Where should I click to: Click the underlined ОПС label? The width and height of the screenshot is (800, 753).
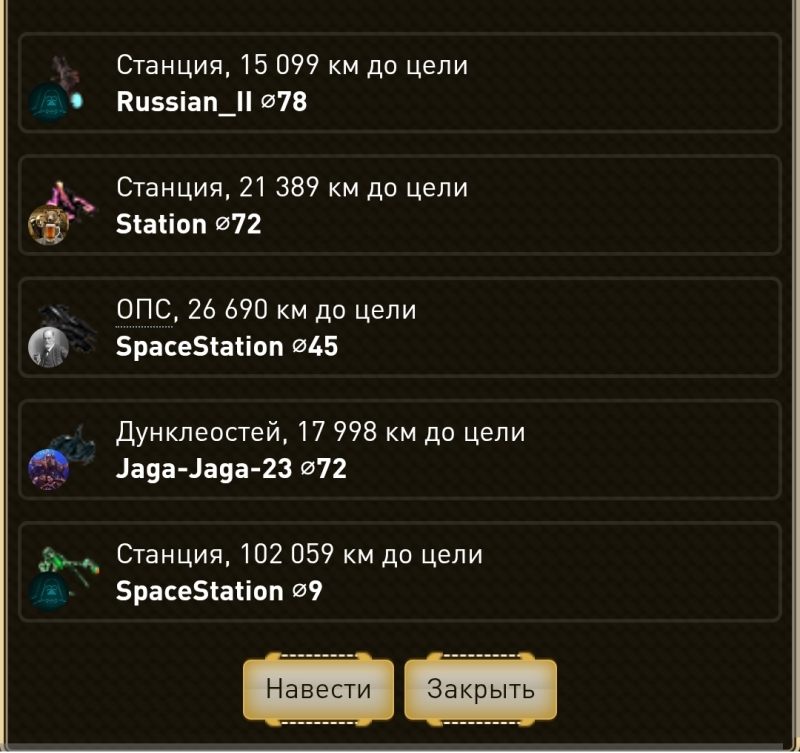click(x=144, y=310)
